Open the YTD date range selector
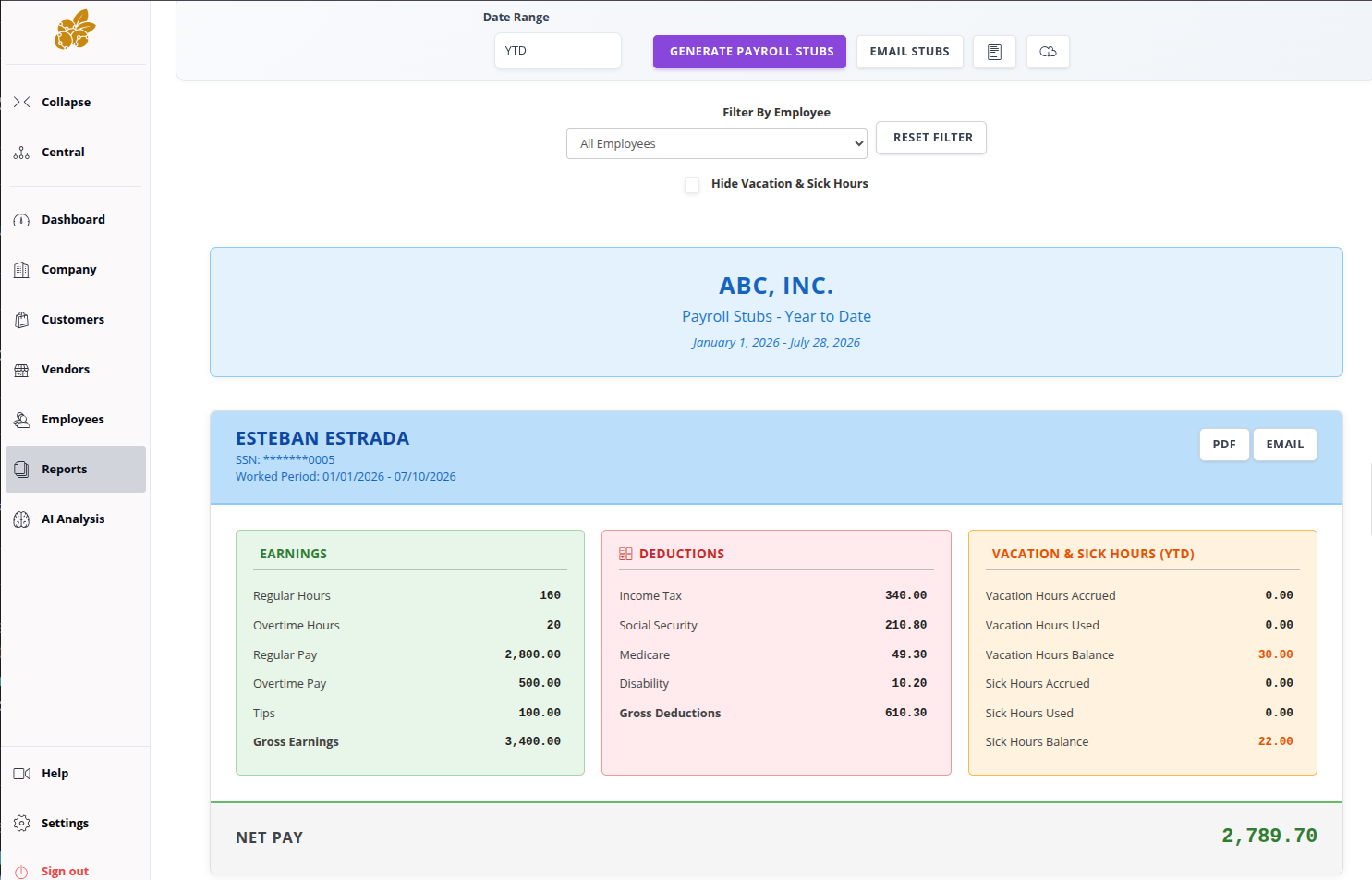 [558, 51]
